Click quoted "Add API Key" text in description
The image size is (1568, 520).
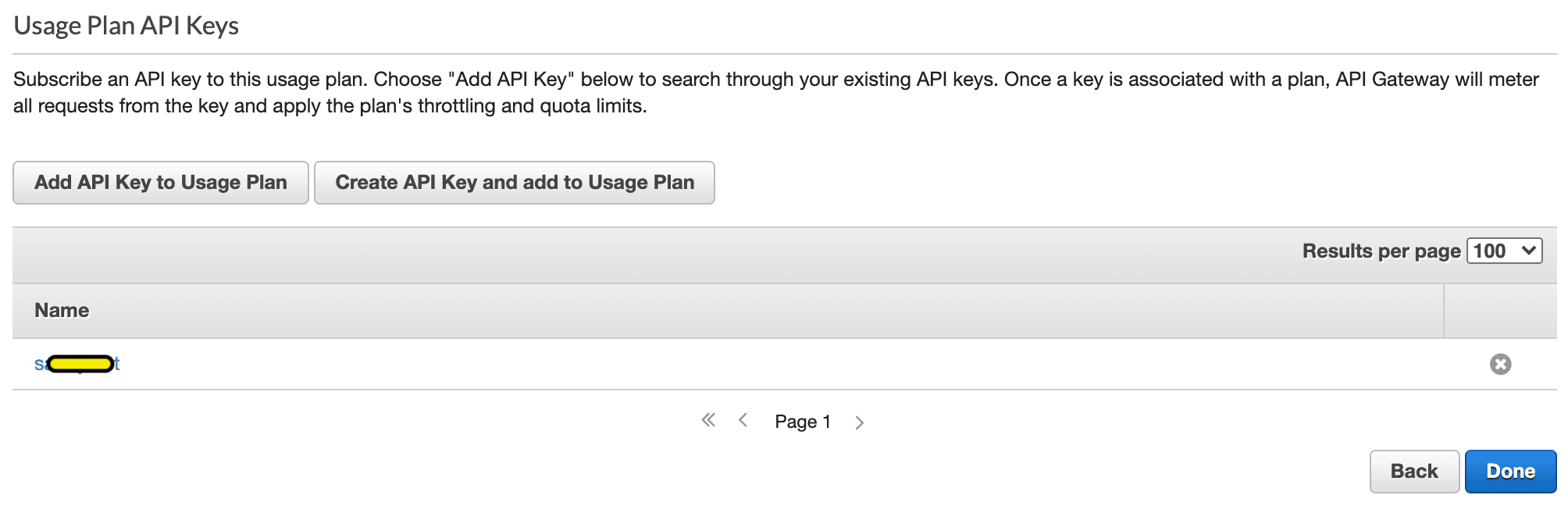pyautogui.click(x=511, y=80)
